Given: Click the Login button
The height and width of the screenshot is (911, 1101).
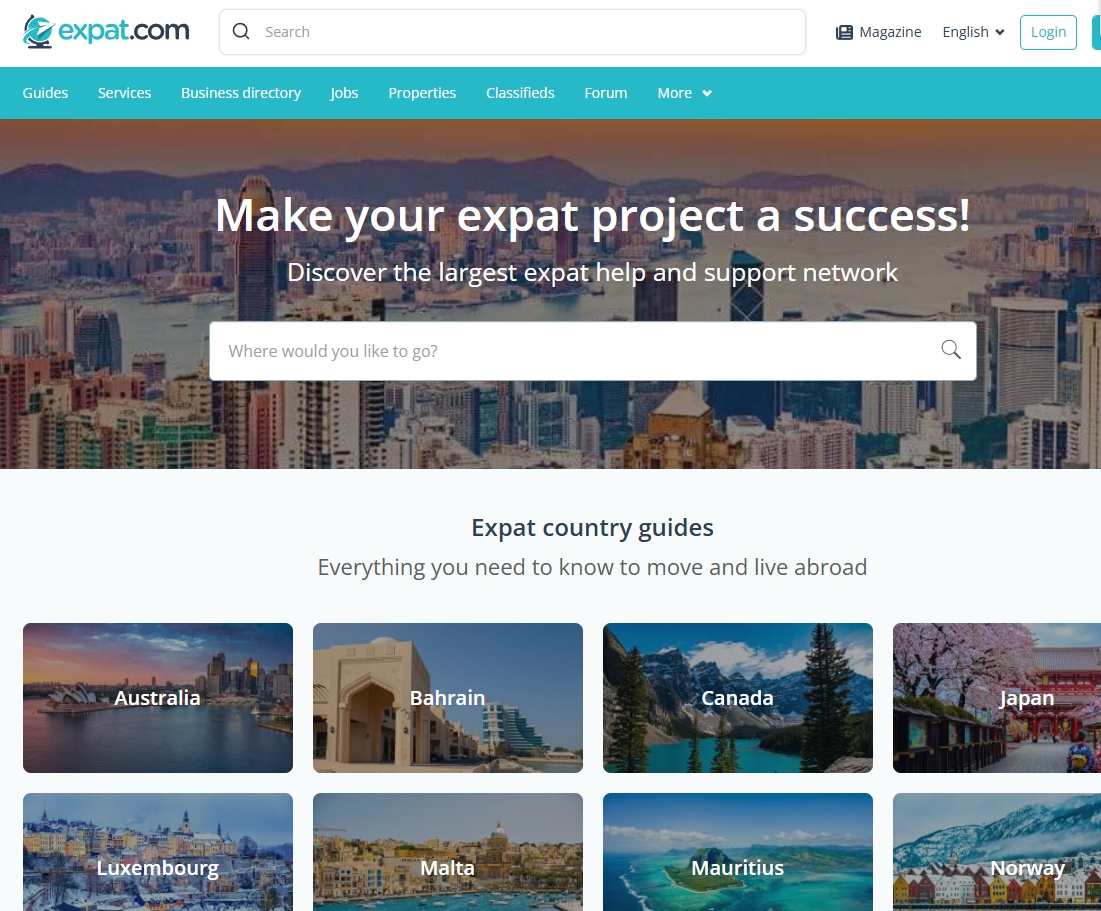Looking at the screenshot, I should point(1048,32).
